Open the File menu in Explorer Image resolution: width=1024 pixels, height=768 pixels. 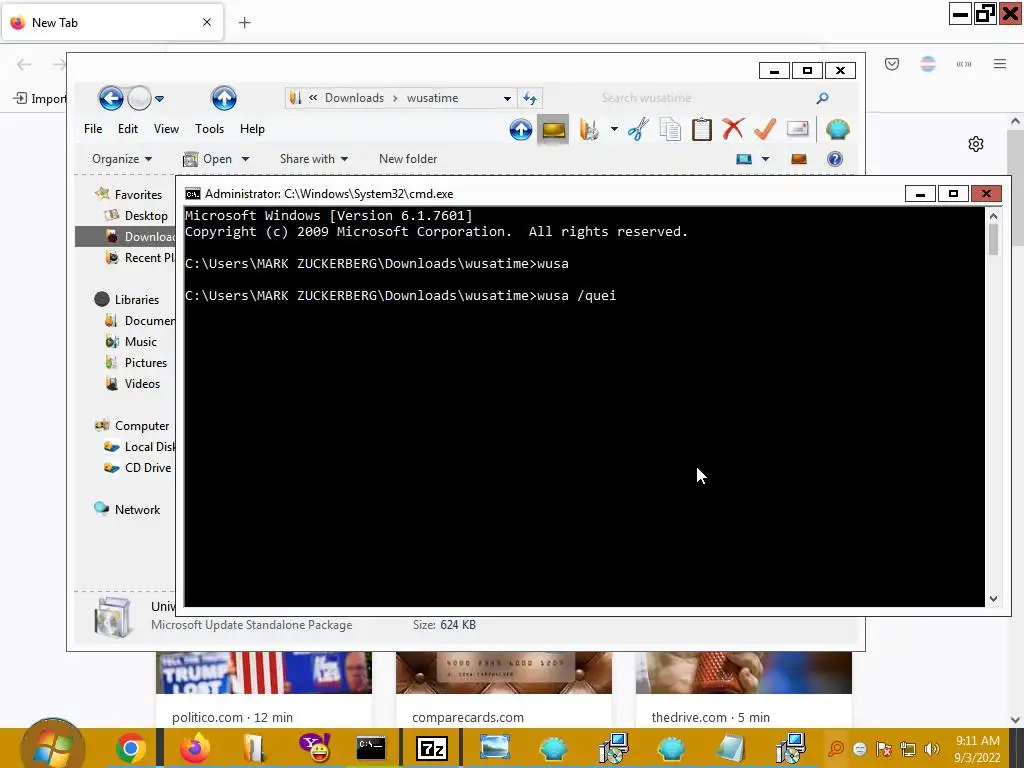pyautogui.click(x=93, y=129)
